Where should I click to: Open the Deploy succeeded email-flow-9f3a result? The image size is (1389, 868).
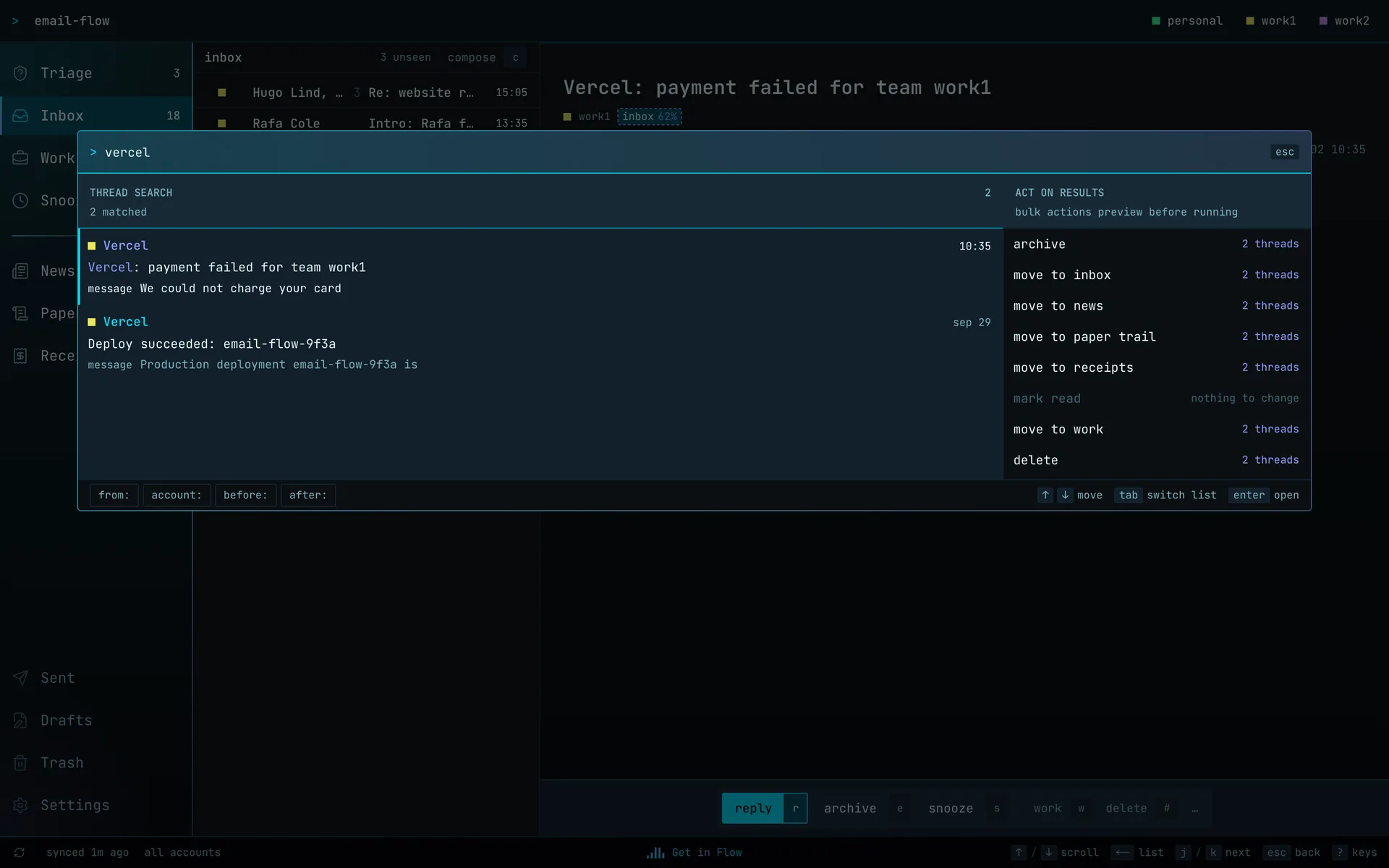[540, 343]
